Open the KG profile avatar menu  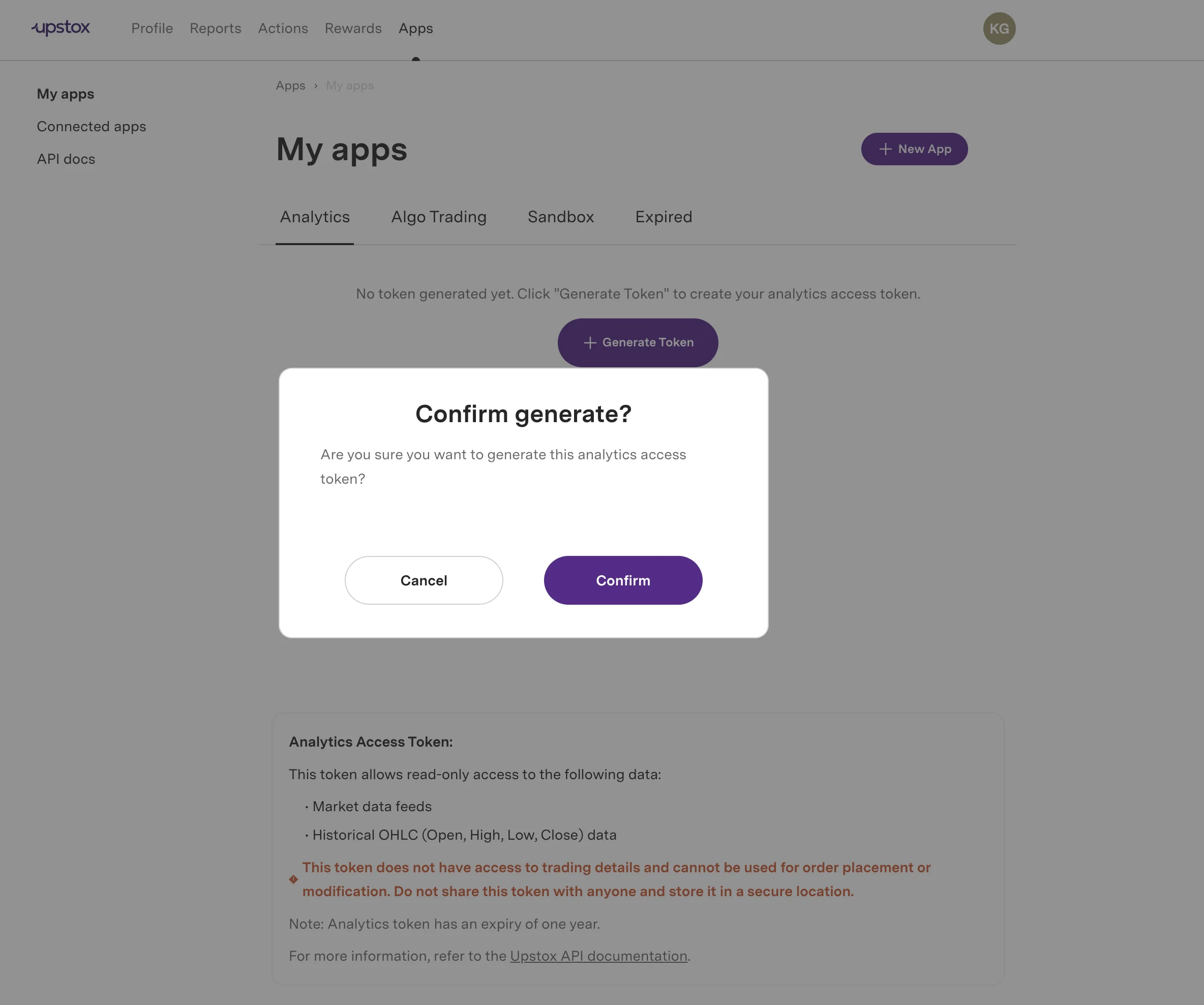[x=999, y=28]
